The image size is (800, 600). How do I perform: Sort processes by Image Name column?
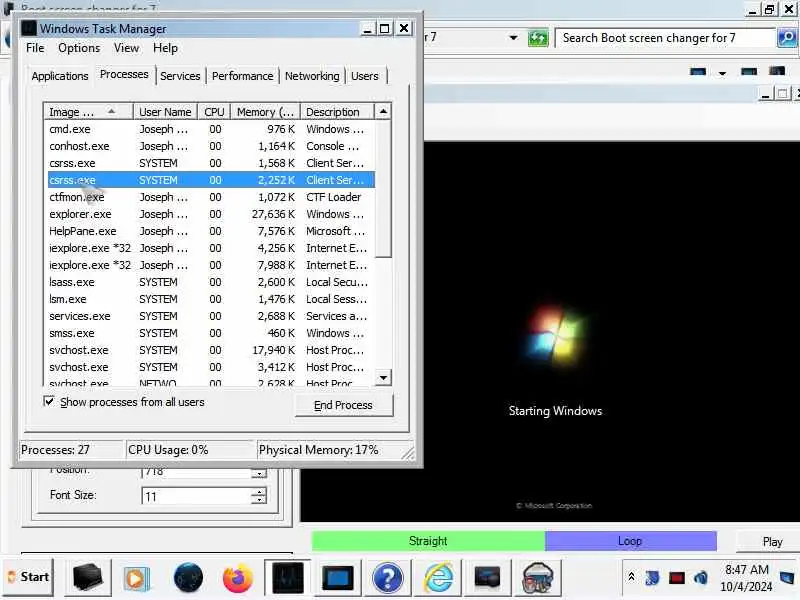pyautogui.click(x=88, y=112)
